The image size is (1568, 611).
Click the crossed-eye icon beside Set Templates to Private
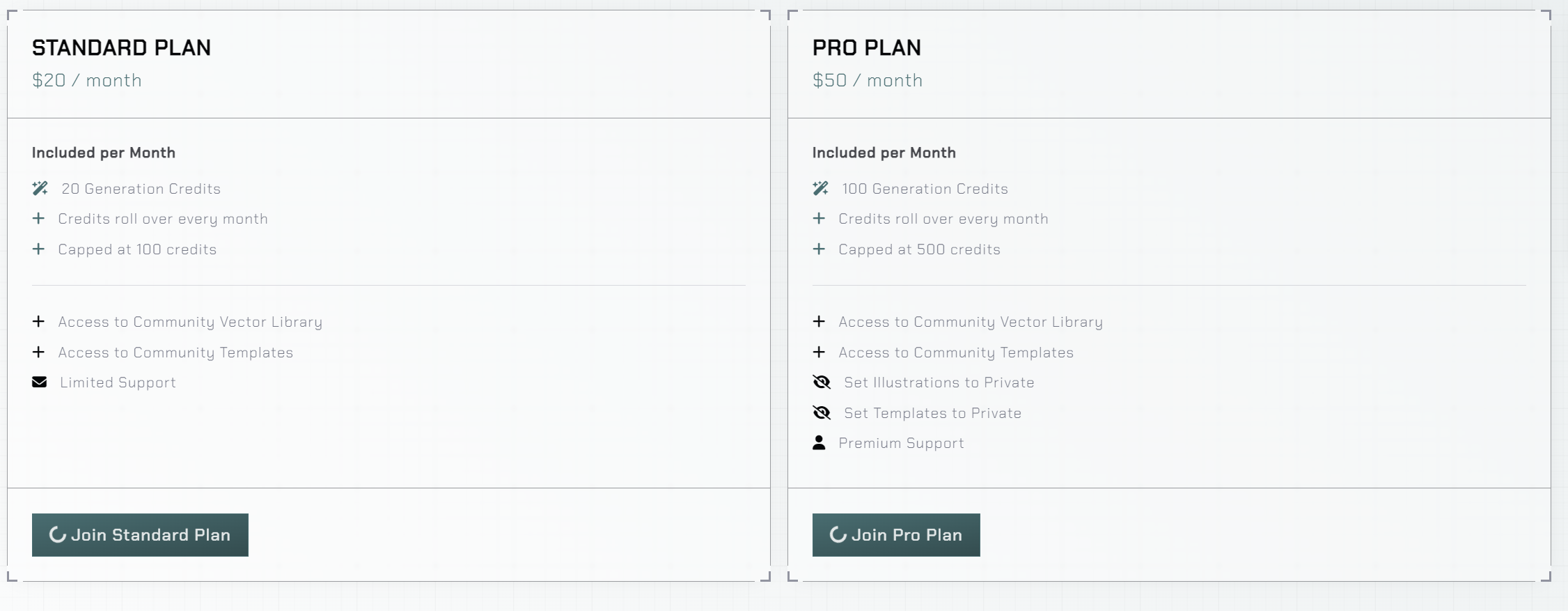coord(822,412)
